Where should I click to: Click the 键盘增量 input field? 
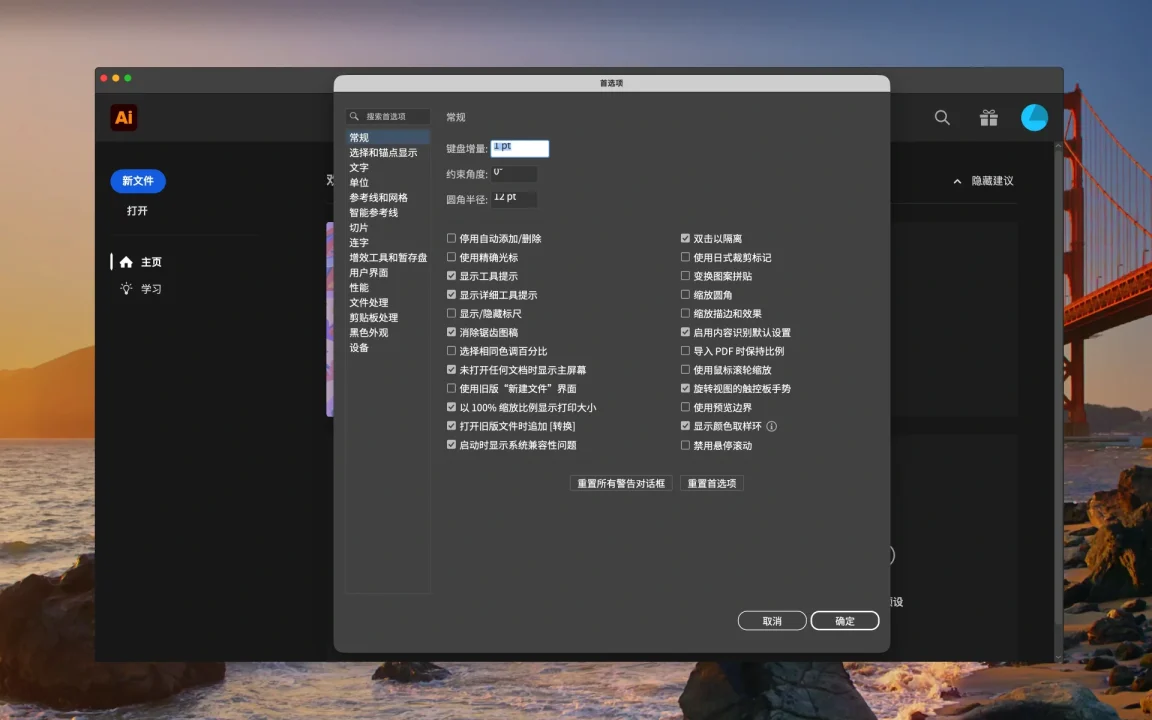pos(519,148)
